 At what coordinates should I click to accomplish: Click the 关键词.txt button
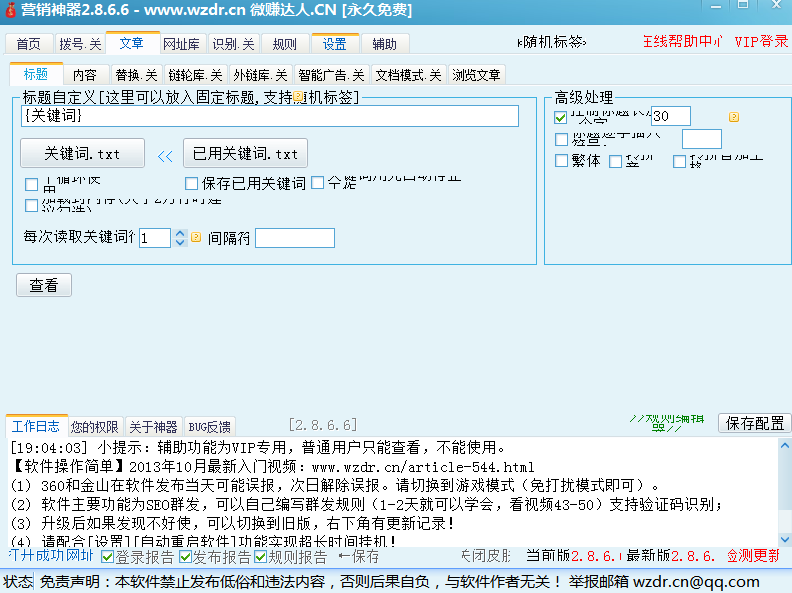point(82,153)
